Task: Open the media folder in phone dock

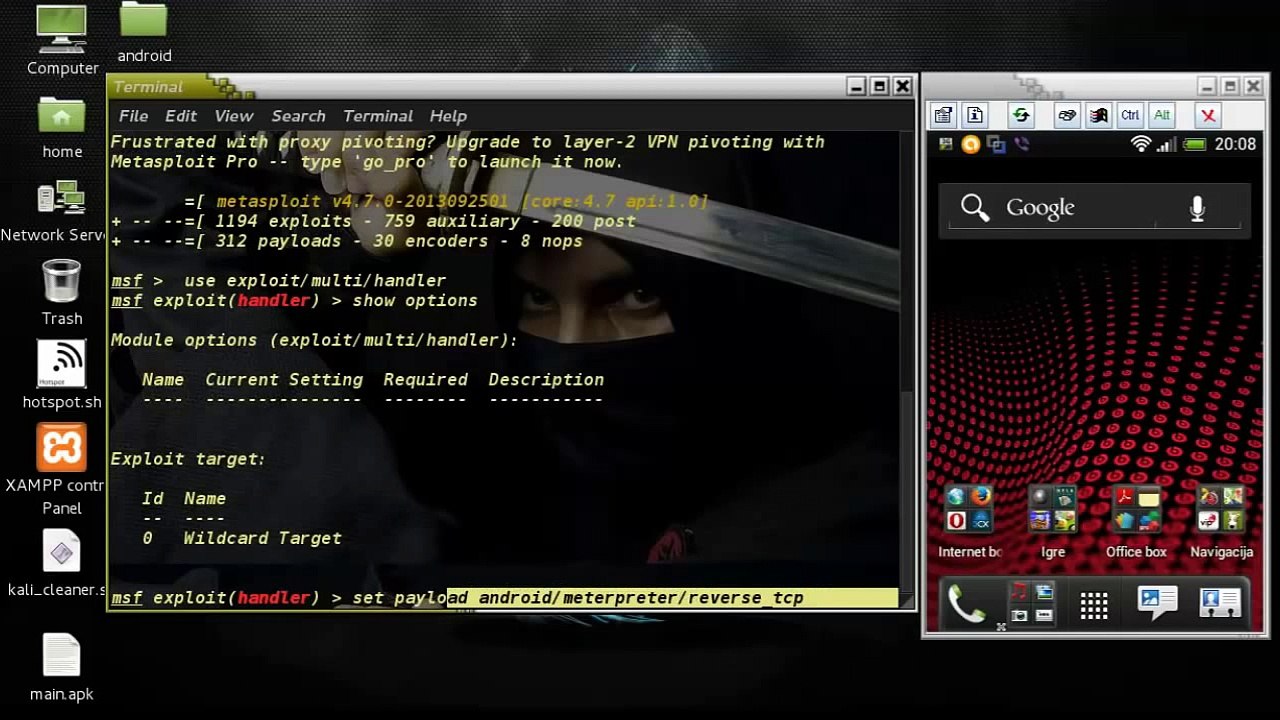Action: tap(1031, 603)
